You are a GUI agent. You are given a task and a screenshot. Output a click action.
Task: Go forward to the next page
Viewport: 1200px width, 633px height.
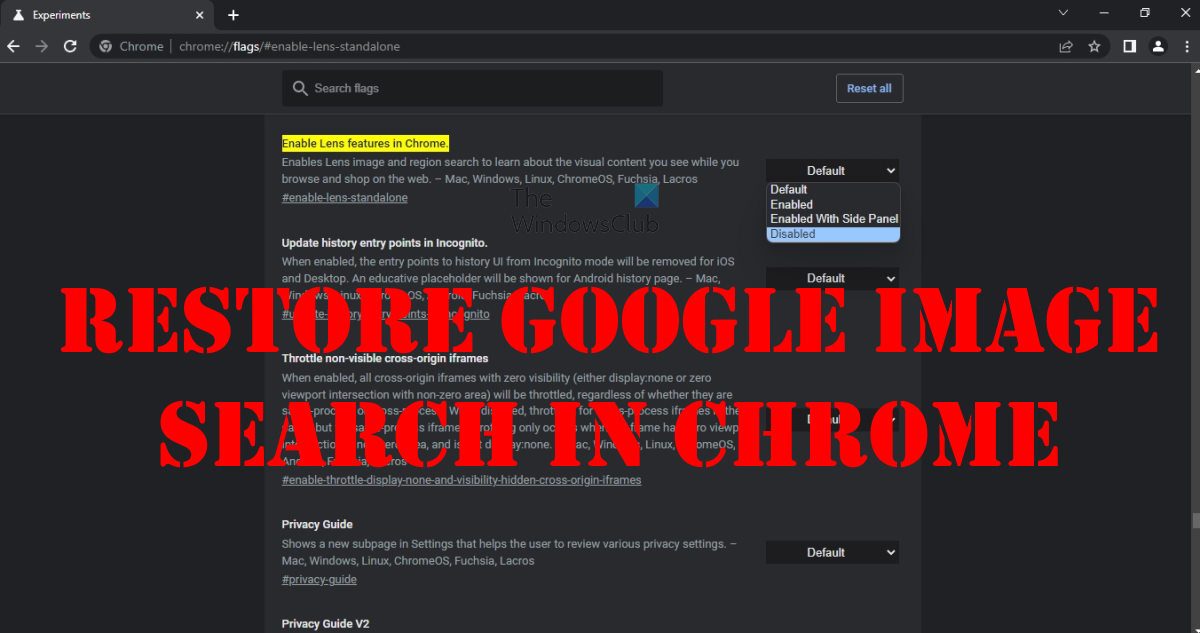[x=41, y=46]
